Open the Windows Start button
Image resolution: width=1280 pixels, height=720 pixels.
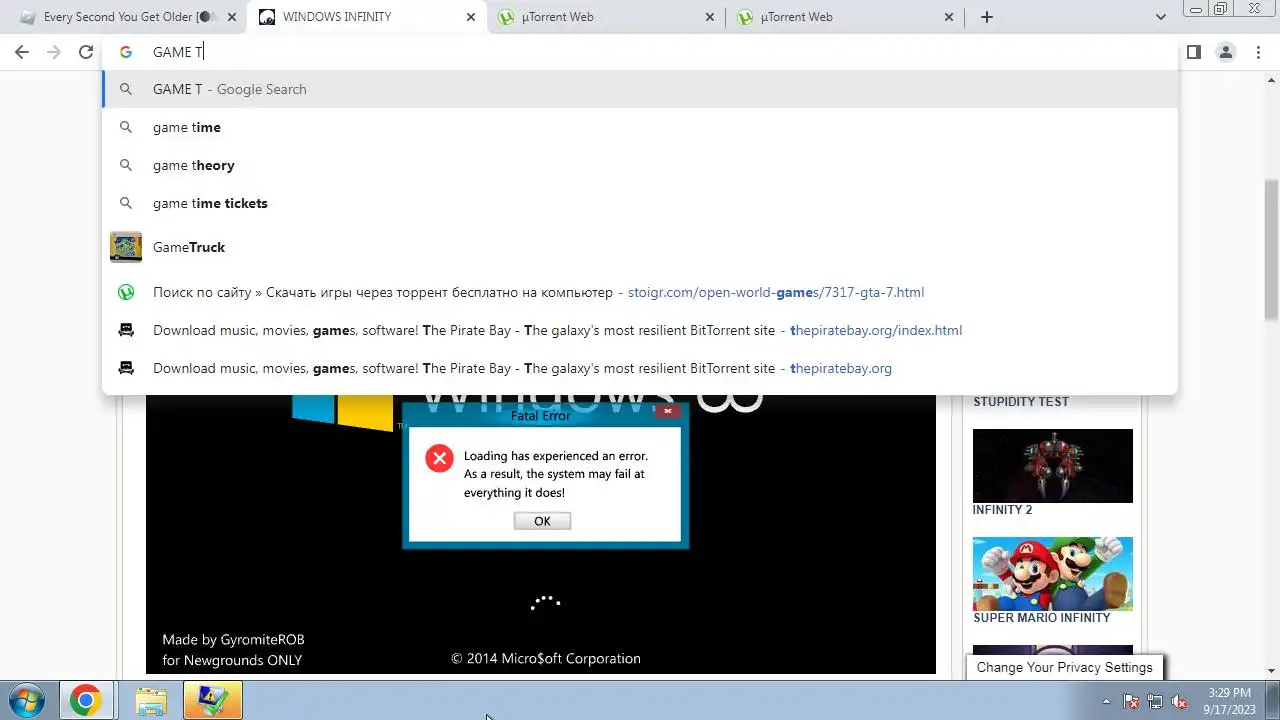point(26,700)
